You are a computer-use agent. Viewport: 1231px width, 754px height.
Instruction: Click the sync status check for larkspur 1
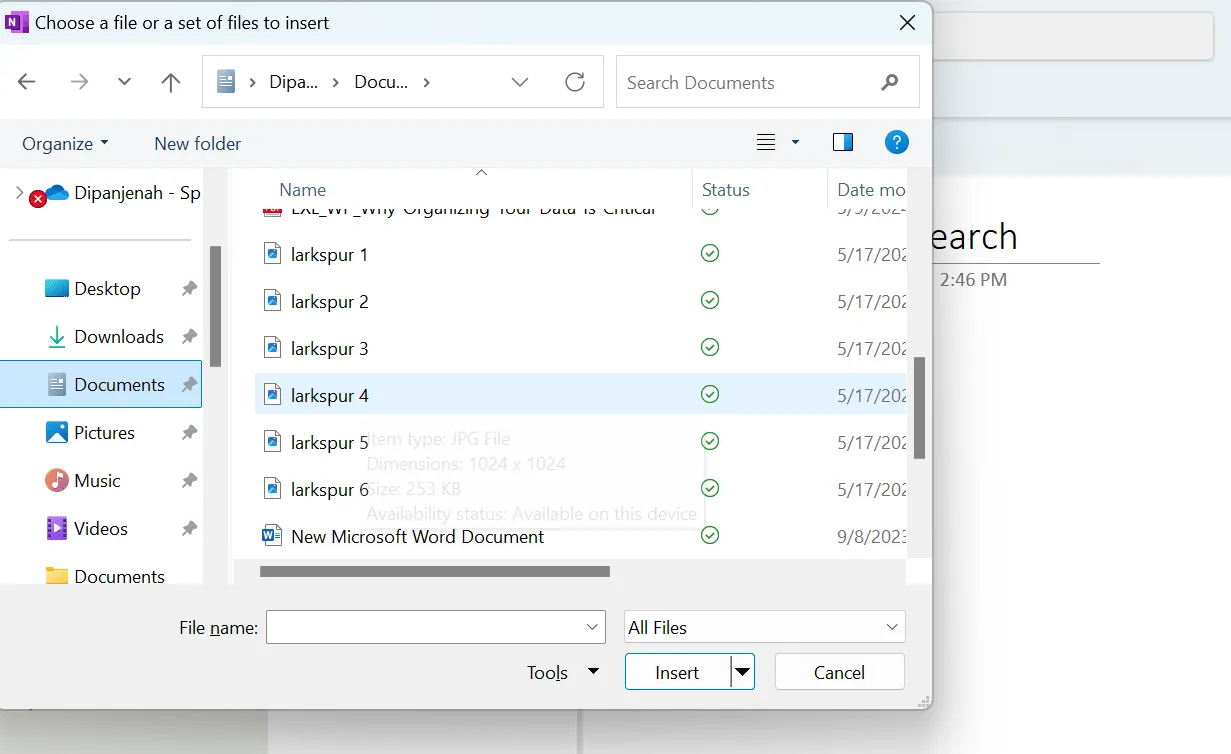[x=710, y=254]
